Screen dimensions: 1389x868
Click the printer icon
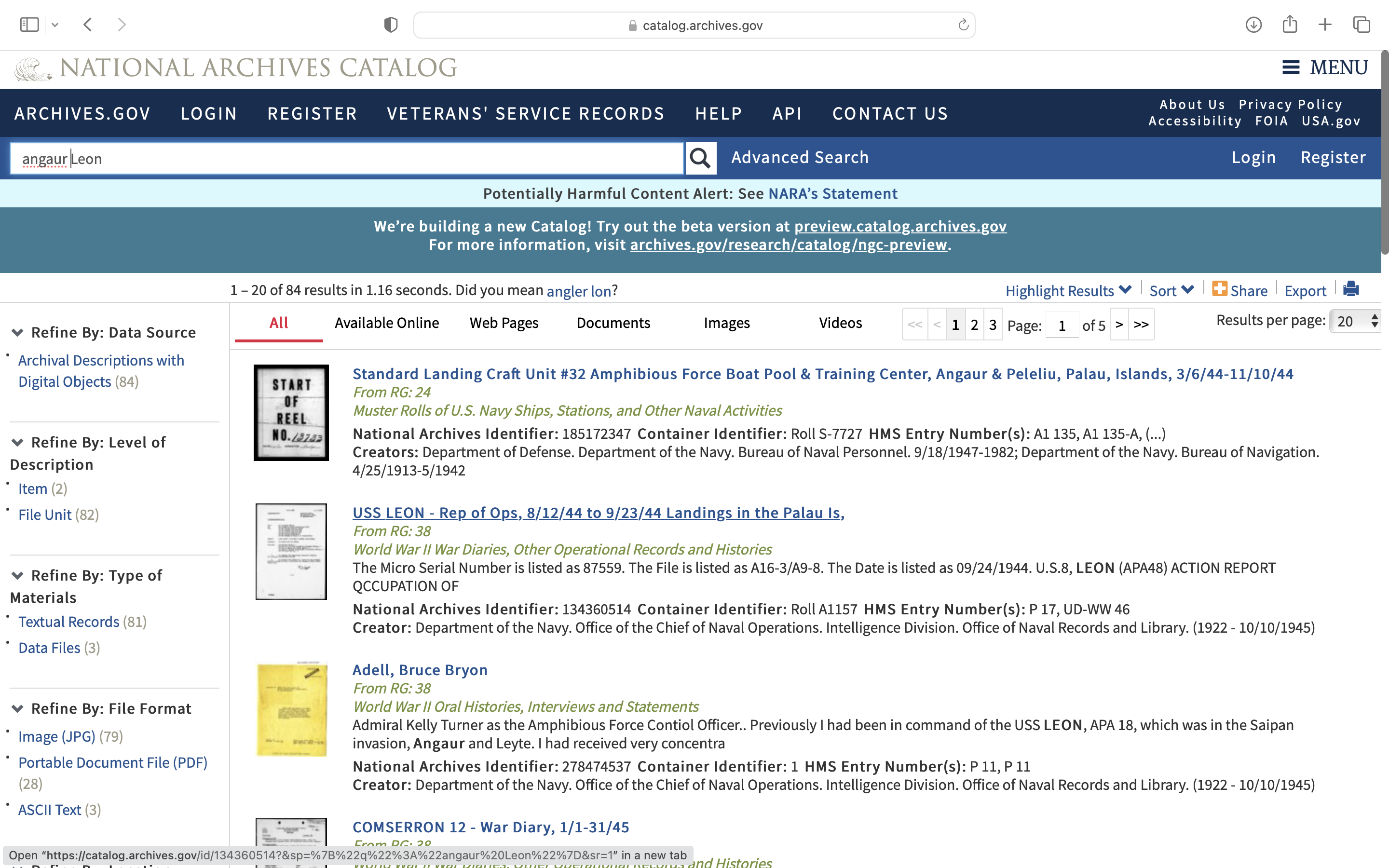point(1350,289)
